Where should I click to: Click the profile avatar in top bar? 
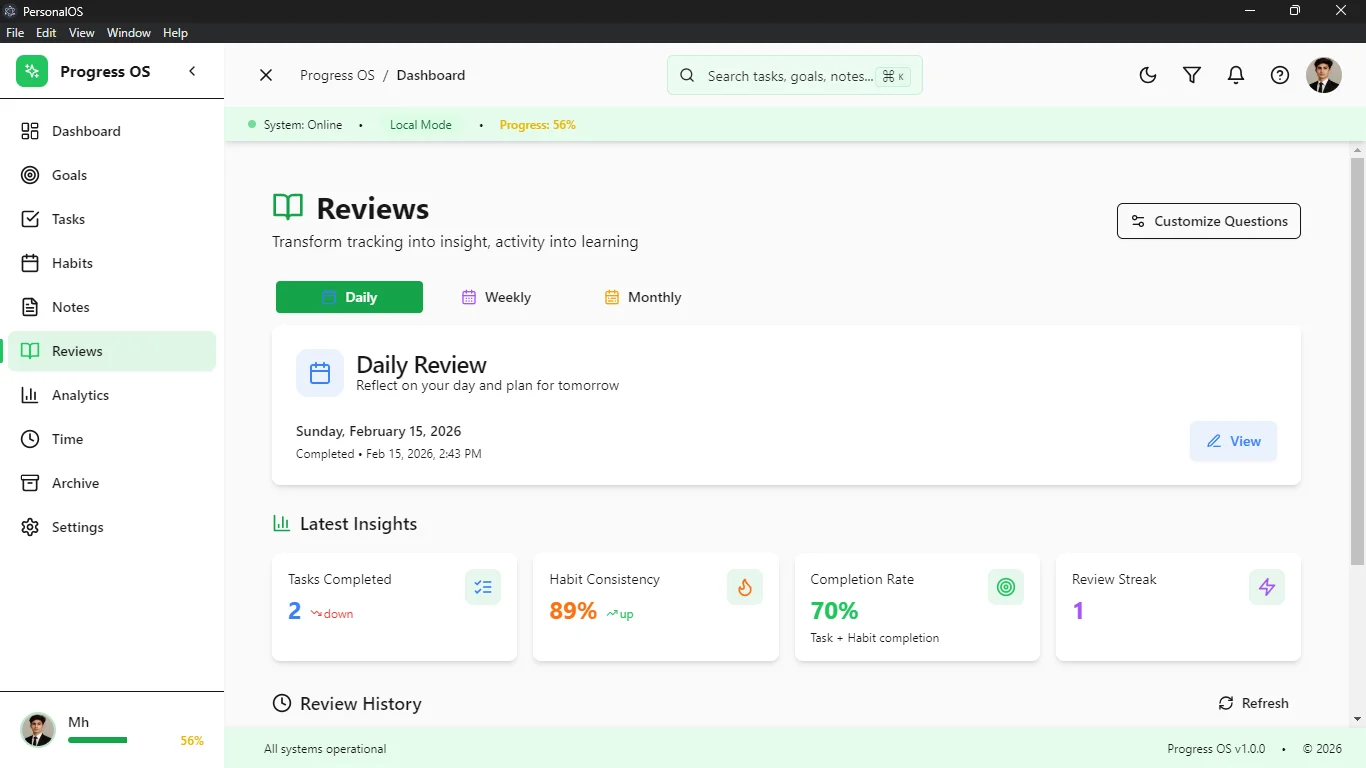(x=1324, y=75)
